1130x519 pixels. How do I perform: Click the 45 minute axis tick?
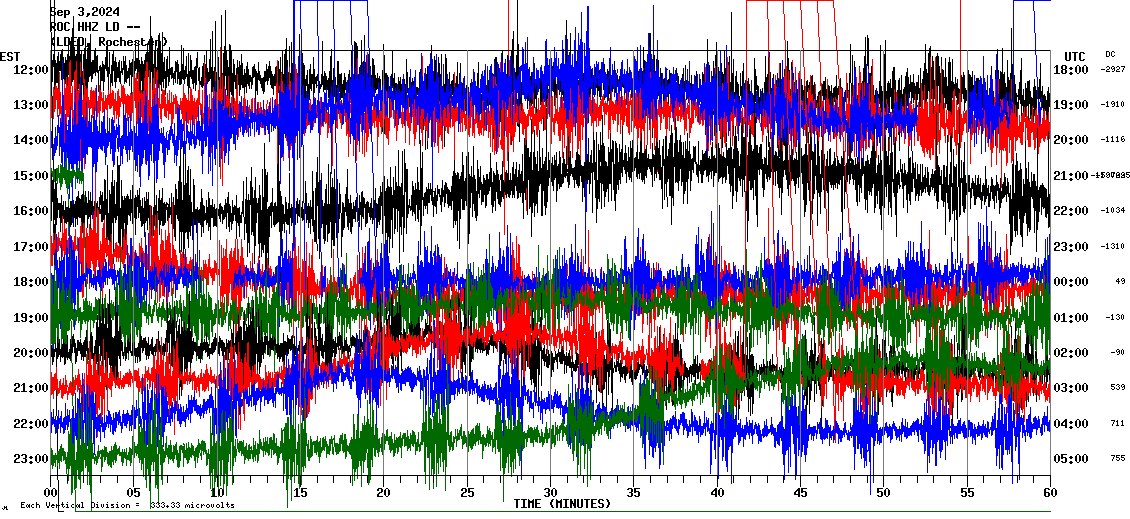point(799,493)
